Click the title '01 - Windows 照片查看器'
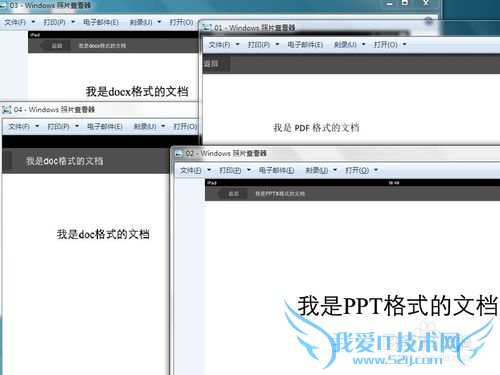This screenshot has height=375, width=500. click(255, 28)
